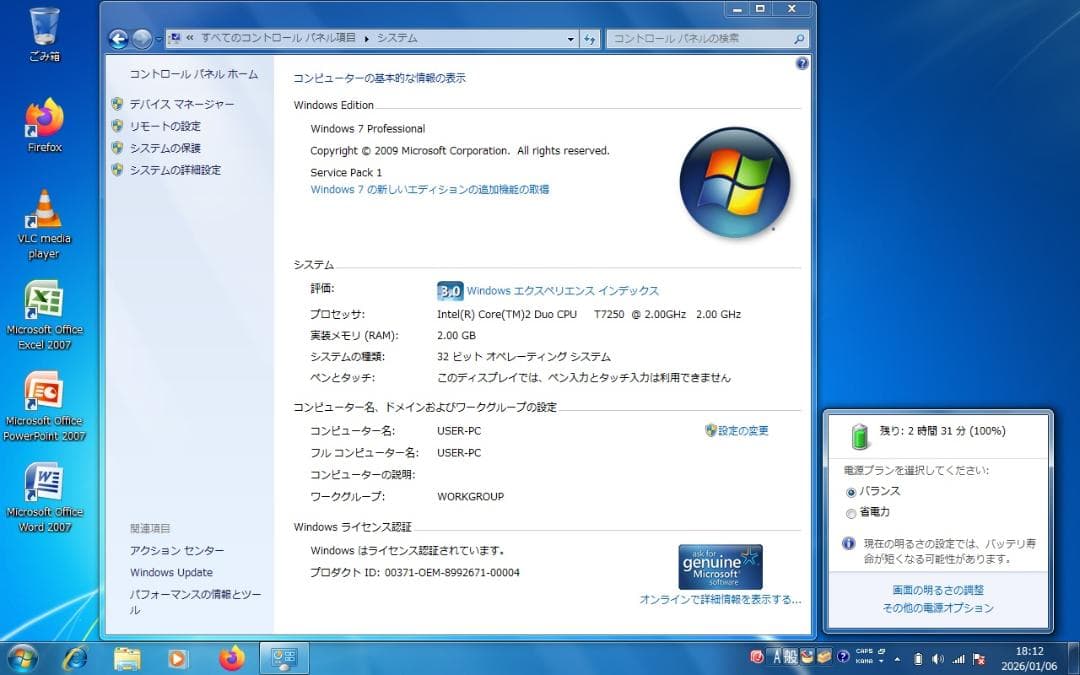Image resolution: width=1080 pixels, height=675 pixels.
Task: Select the Firefox desktop shortcut
Action: pyautogui.click(x=45, y=125)
